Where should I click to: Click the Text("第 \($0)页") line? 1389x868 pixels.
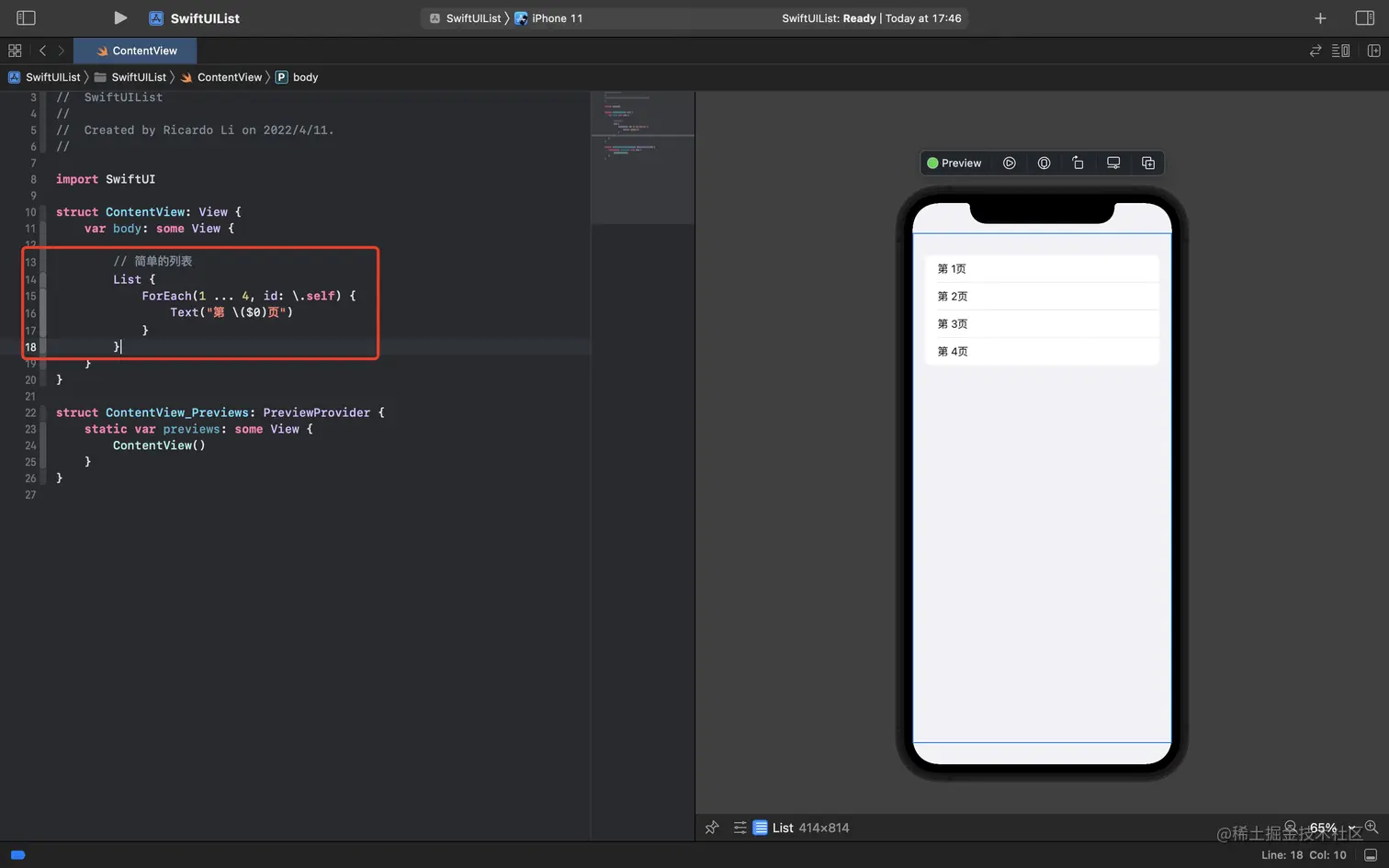[x=231, y=312]
